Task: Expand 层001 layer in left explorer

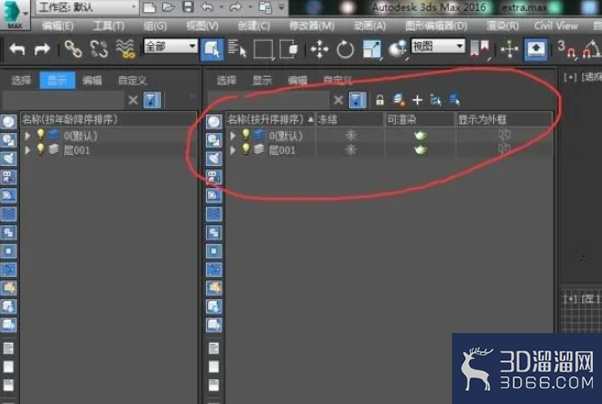Action: 28,150
